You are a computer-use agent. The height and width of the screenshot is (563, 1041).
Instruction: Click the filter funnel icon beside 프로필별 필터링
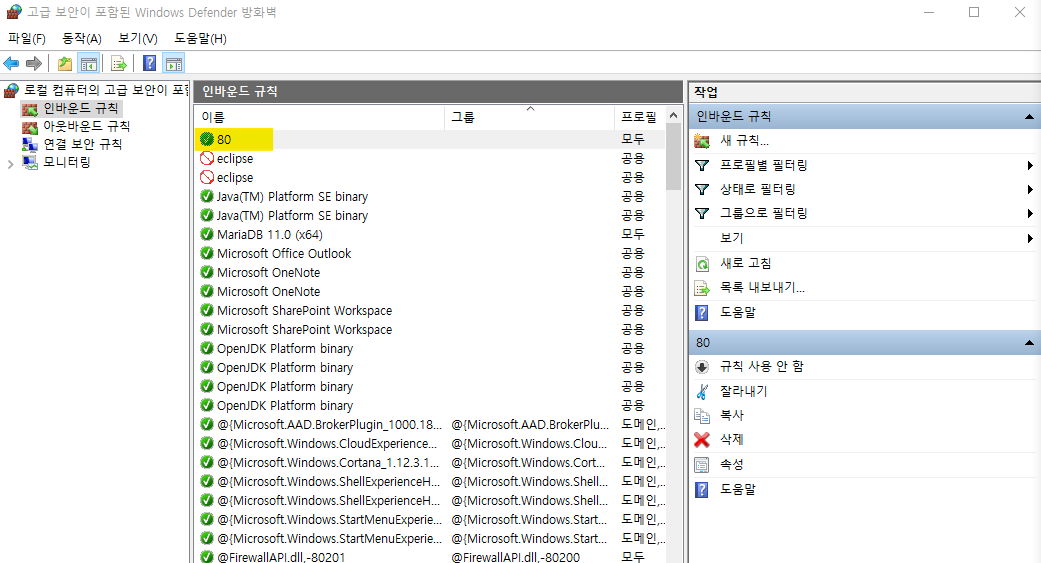(x=702, y=165)
